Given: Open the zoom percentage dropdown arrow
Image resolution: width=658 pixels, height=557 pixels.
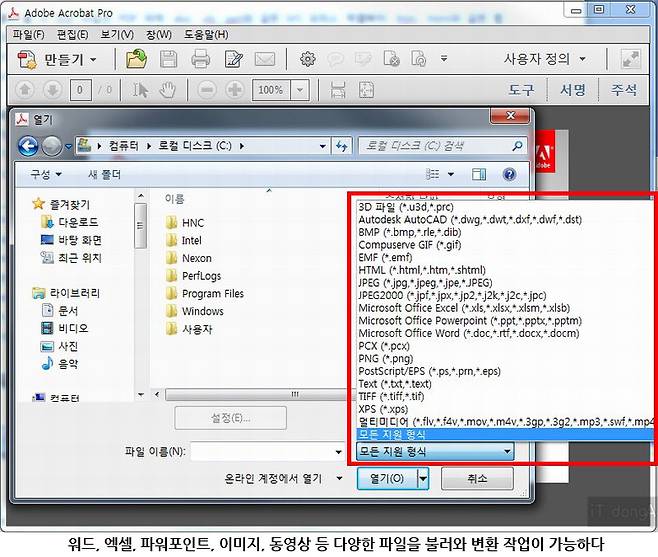Looking at the screenshot, I should click(x=300, y=90).
